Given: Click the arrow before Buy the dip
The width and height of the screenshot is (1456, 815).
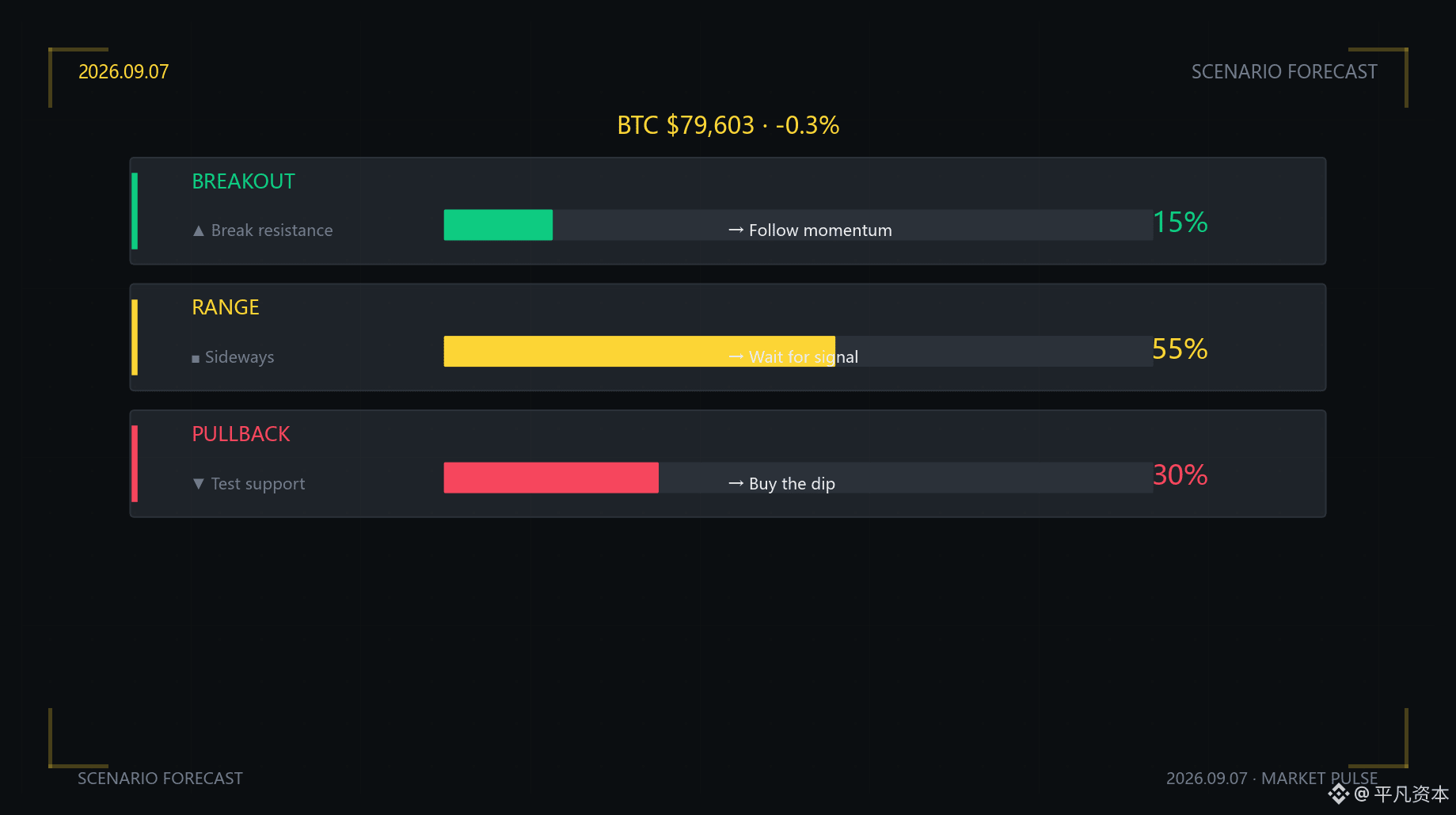Looking at the screenshot, I should (x=736, y=483).
